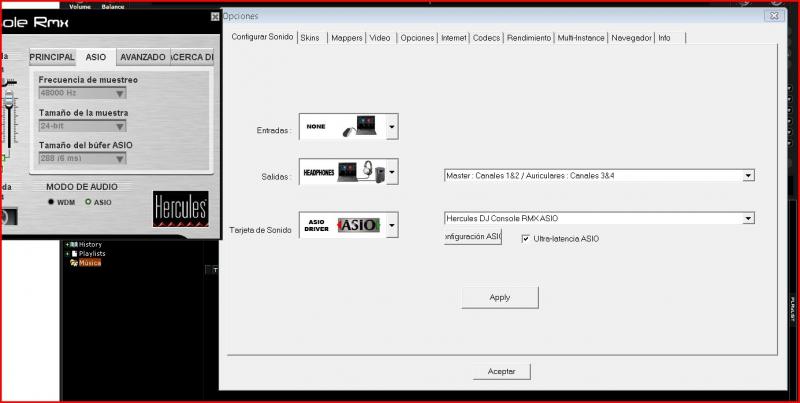Click the ASIO driver sound card icon

pyautogui.click(x=341, y=225)
